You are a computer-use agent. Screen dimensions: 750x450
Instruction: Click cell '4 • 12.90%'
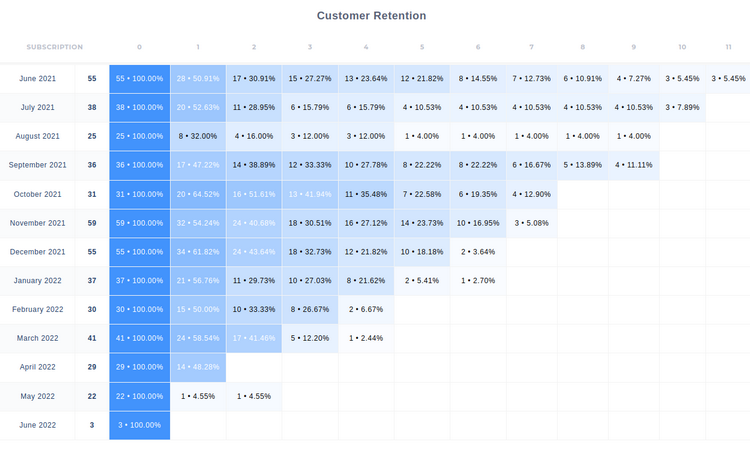531,194
